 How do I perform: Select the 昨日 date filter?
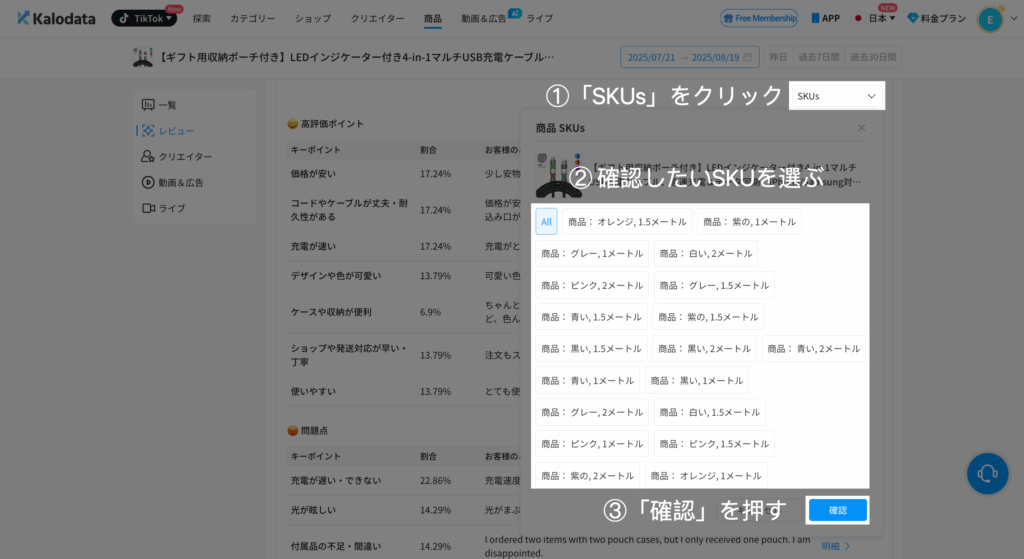pos(778,57)
